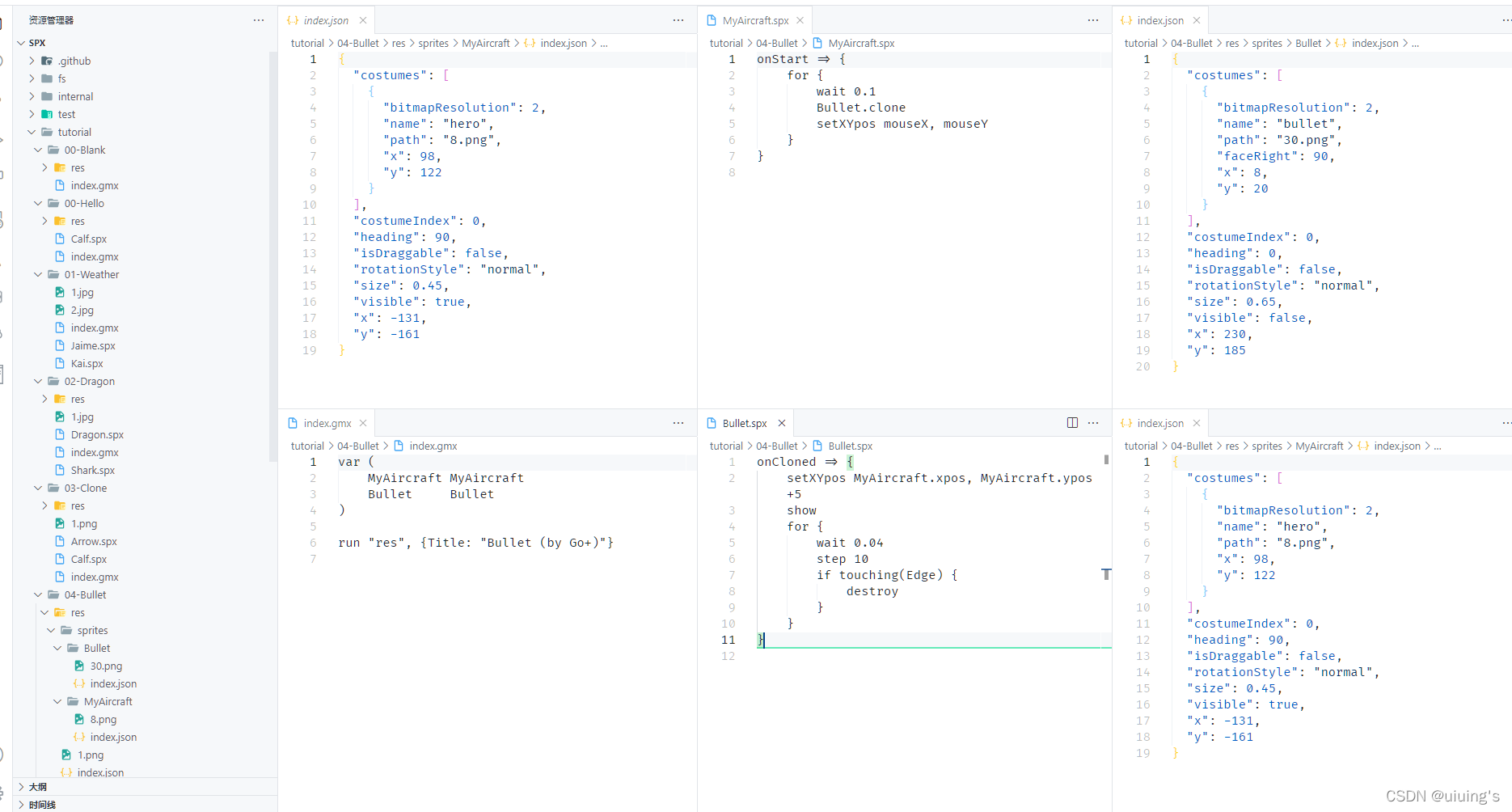Viewport: 1512px width, 812px height.
Task: Open 30.png image file in the tree
Action: pyautogui.click(x=106, y=666)
